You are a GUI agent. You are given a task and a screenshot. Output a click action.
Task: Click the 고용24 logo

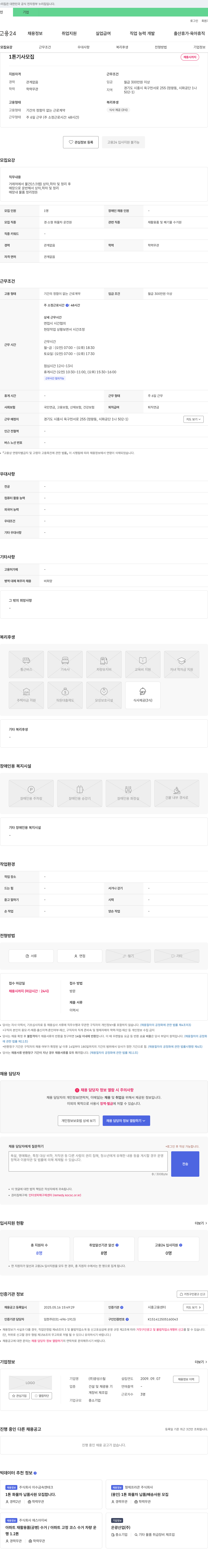8,33
